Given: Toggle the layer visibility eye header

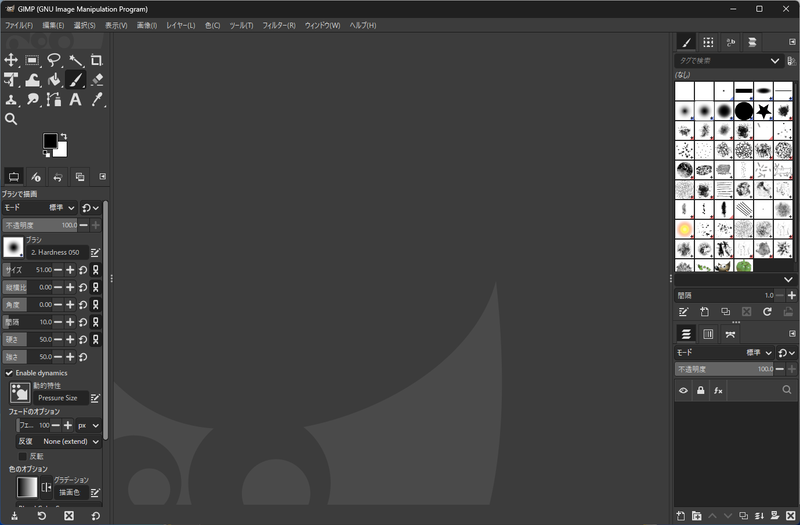Looking at the screenshot, I should (x=683, y=390).
